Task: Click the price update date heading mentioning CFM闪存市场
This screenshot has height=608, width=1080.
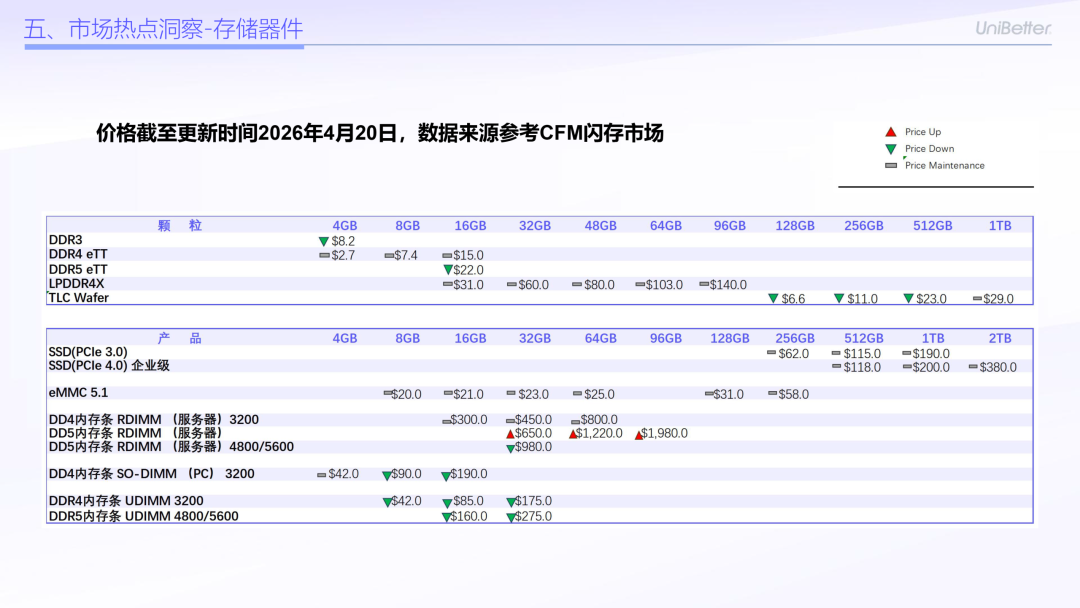Action: click(x=380, y=133)
